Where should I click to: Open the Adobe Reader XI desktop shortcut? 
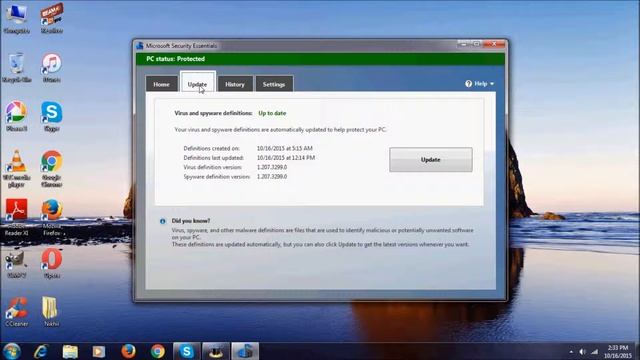[16, 217]
